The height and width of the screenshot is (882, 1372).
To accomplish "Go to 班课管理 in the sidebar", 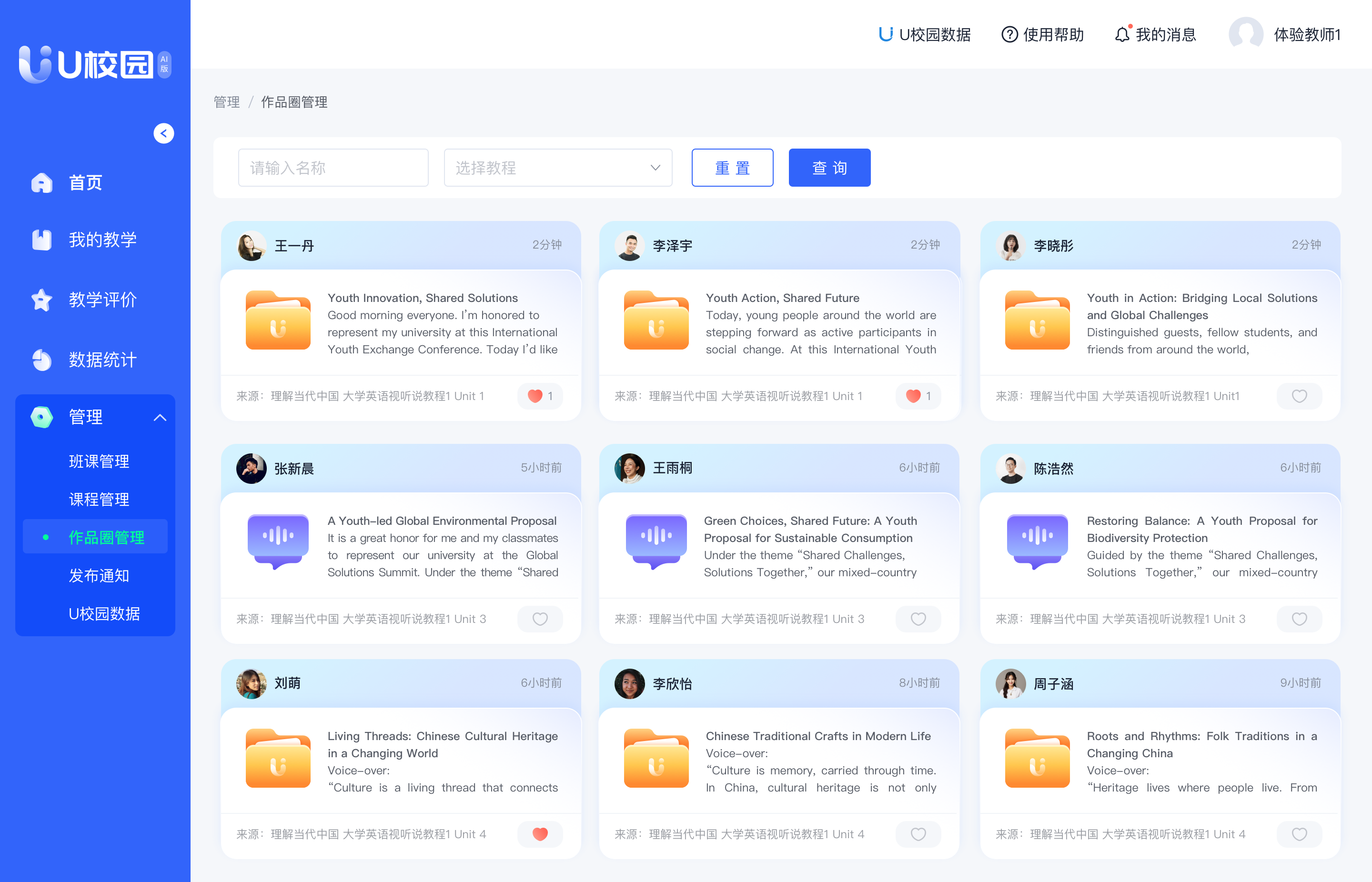I will (x=99, y=461).
